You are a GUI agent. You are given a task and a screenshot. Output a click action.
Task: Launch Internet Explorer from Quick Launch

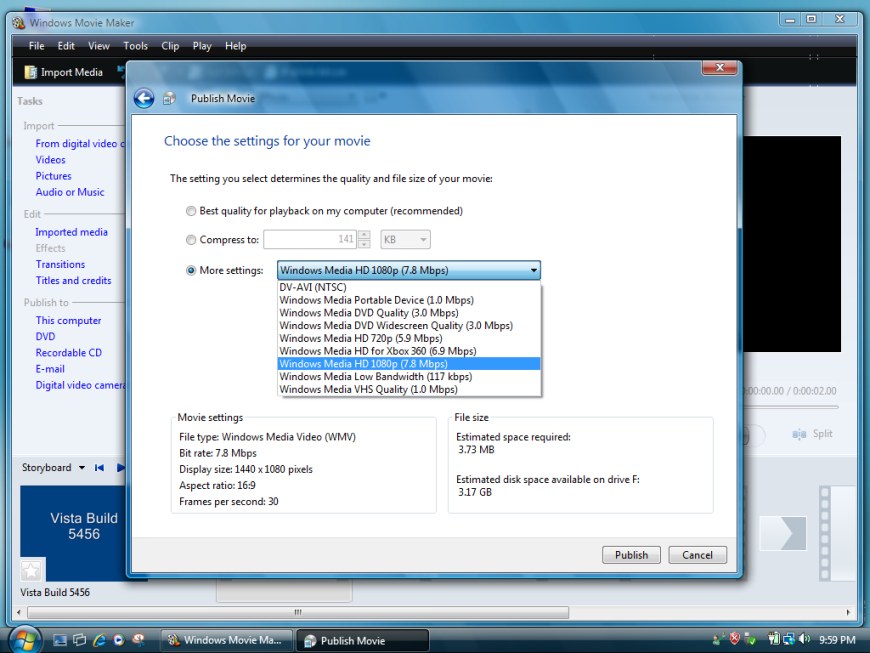(x=99, y=640)
